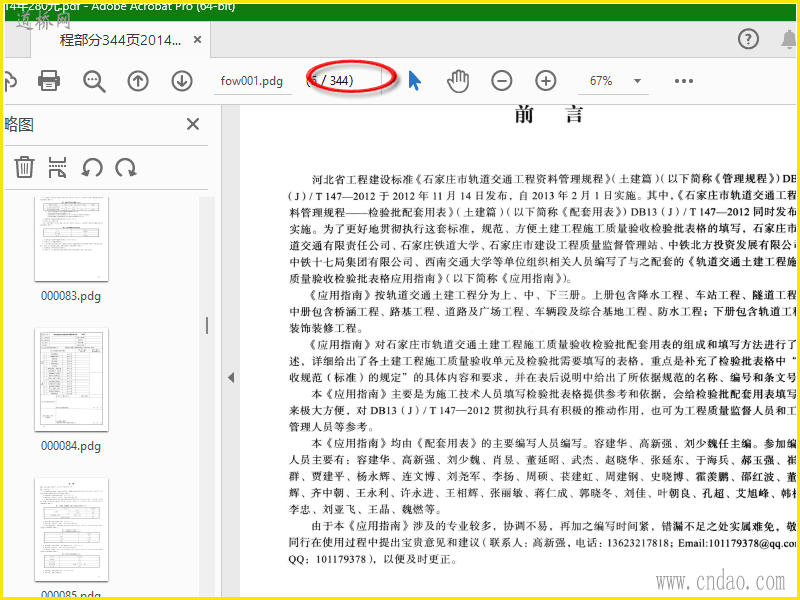Click the thumbnail panel scrollbar handle
This screenshot has height=600, width=800.
click(x=207, y=326)
